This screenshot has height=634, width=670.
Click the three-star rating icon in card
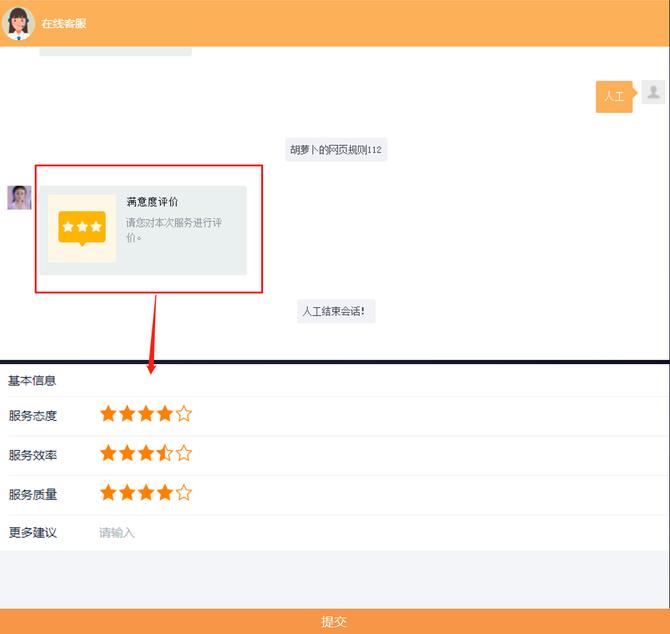point(82,228)
